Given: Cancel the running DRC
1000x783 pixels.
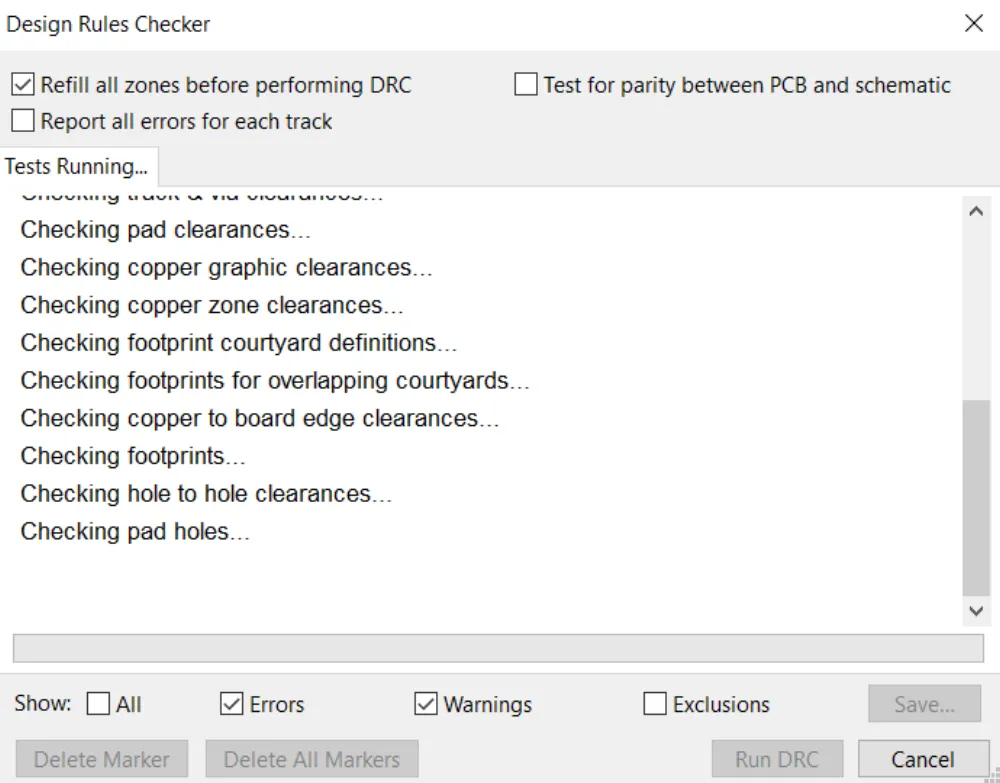Looking at the screenshot, I should tap(921, 760).
